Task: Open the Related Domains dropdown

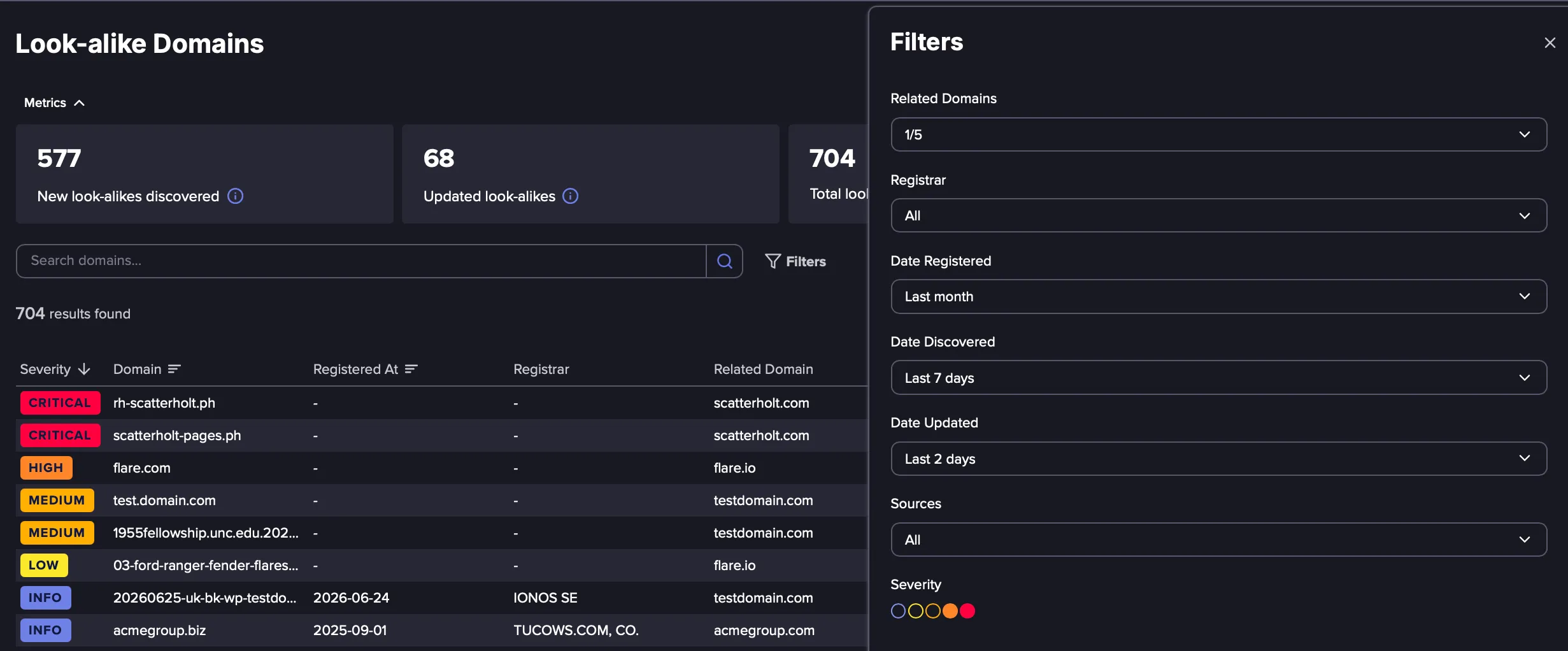Action: click(x=1218, y=134)
